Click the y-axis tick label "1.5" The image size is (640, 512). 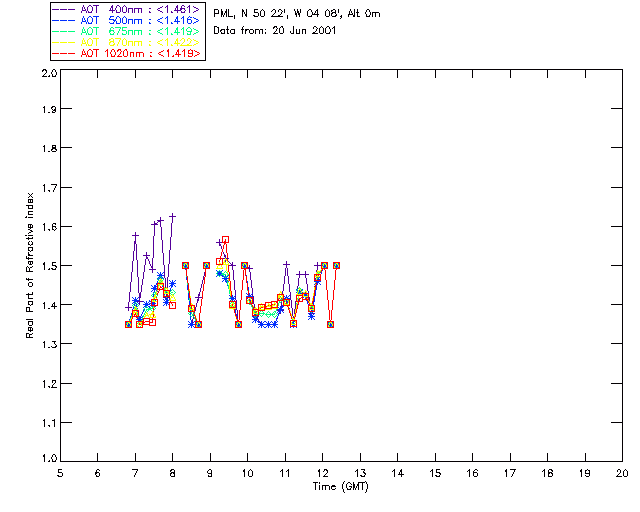[49, 266]
